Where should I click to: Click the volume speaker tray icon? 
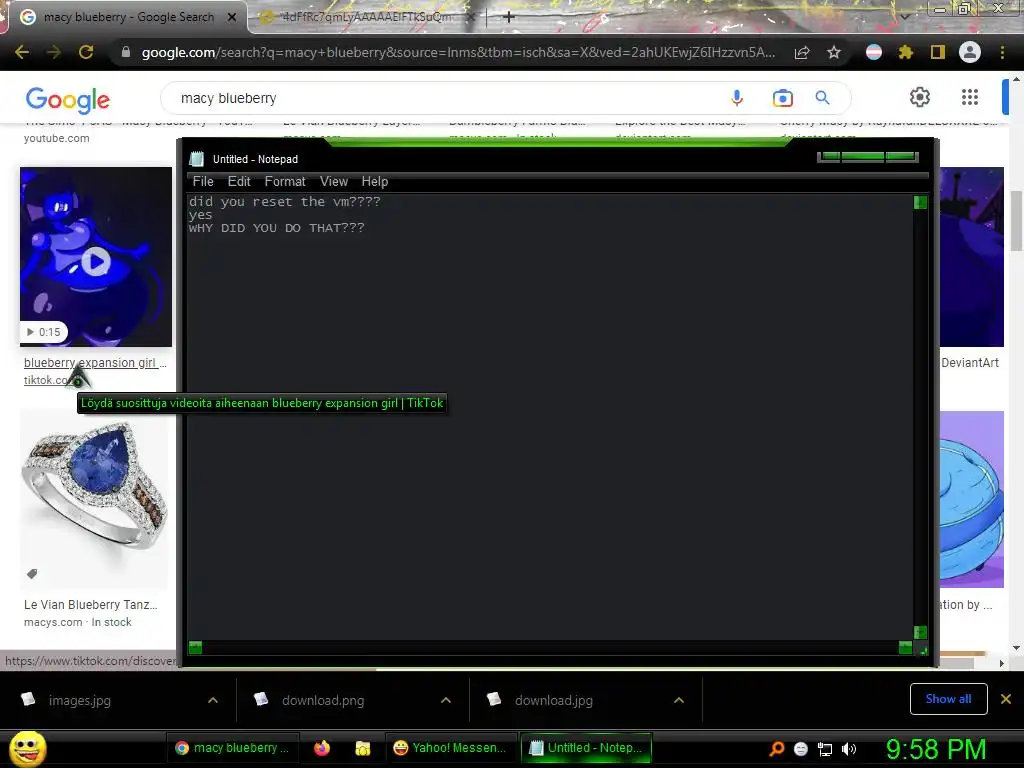[849, 749]
